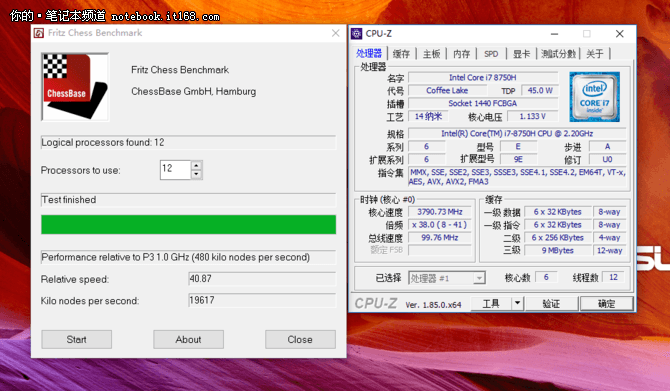Close the CPU-Z window
This screenshot has width=670, height=391.
(x=620, y=34)
